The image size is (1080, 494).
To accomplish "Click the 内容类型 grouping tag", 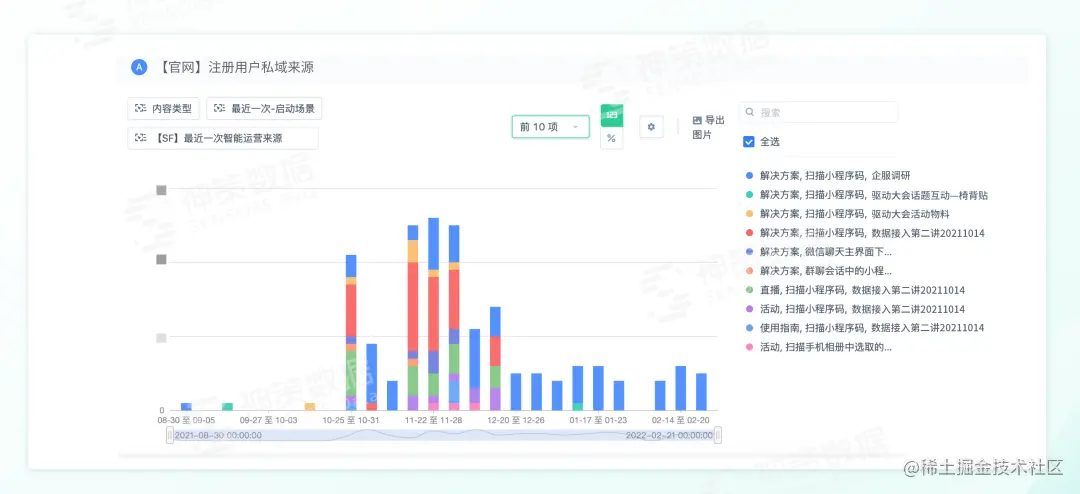I will (x=164, y=108).
